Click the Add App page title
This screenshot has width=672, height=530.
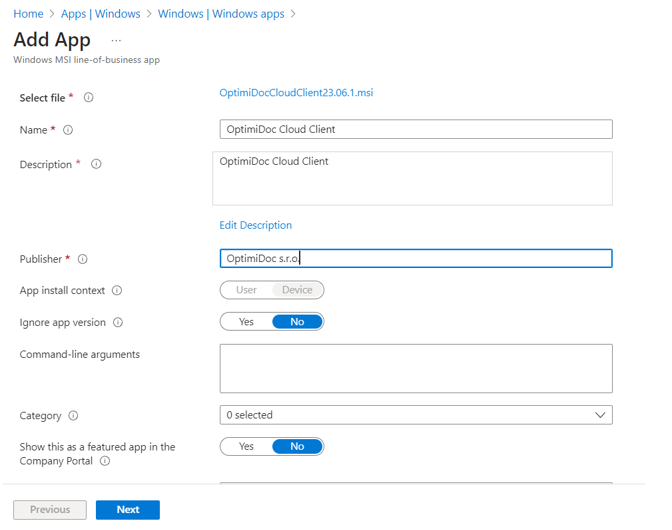tap(52, 40)
